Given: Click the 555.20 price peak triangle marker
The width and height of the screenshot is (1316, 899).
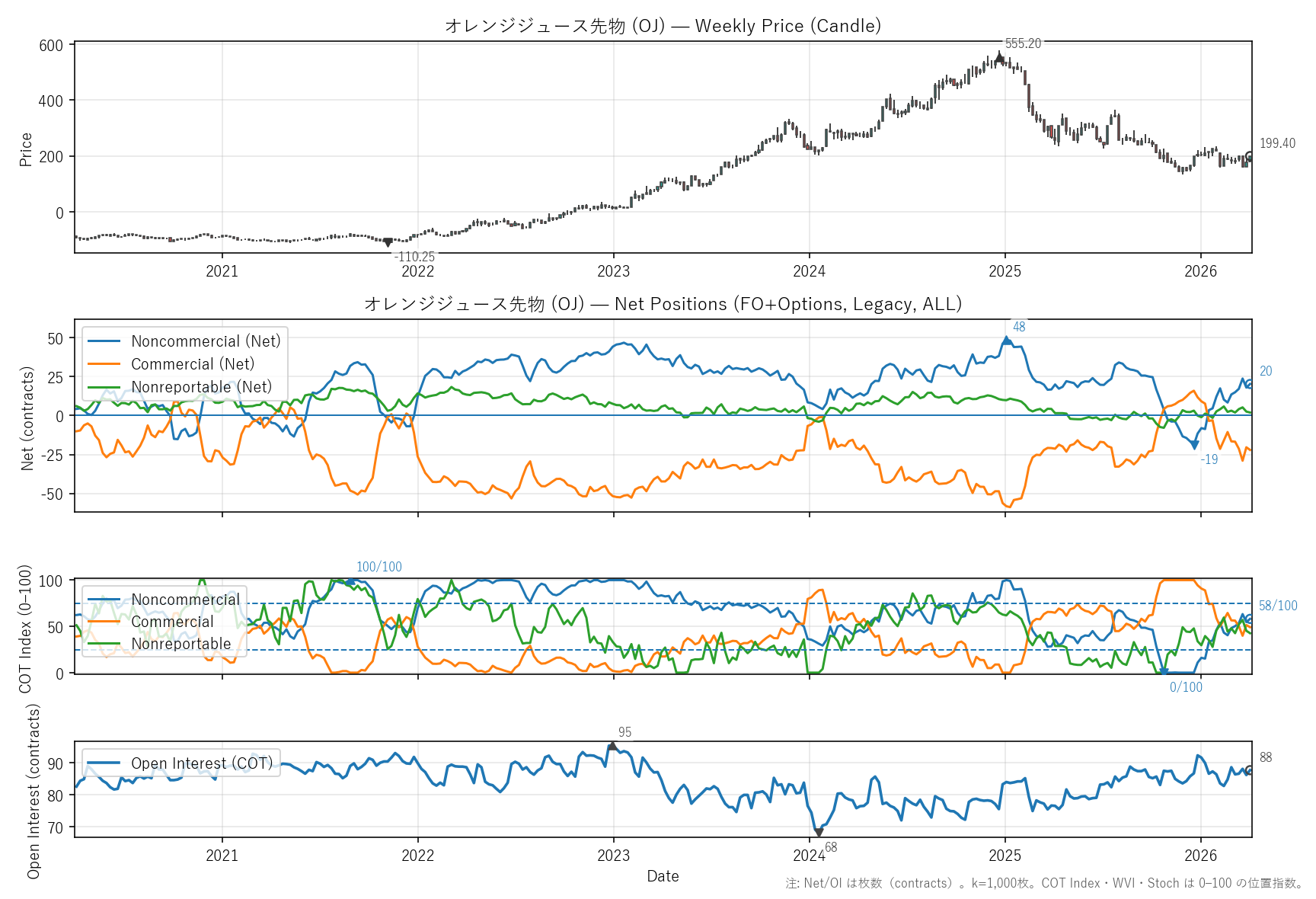Looking at the screenshot, I should click(1000, 57).
